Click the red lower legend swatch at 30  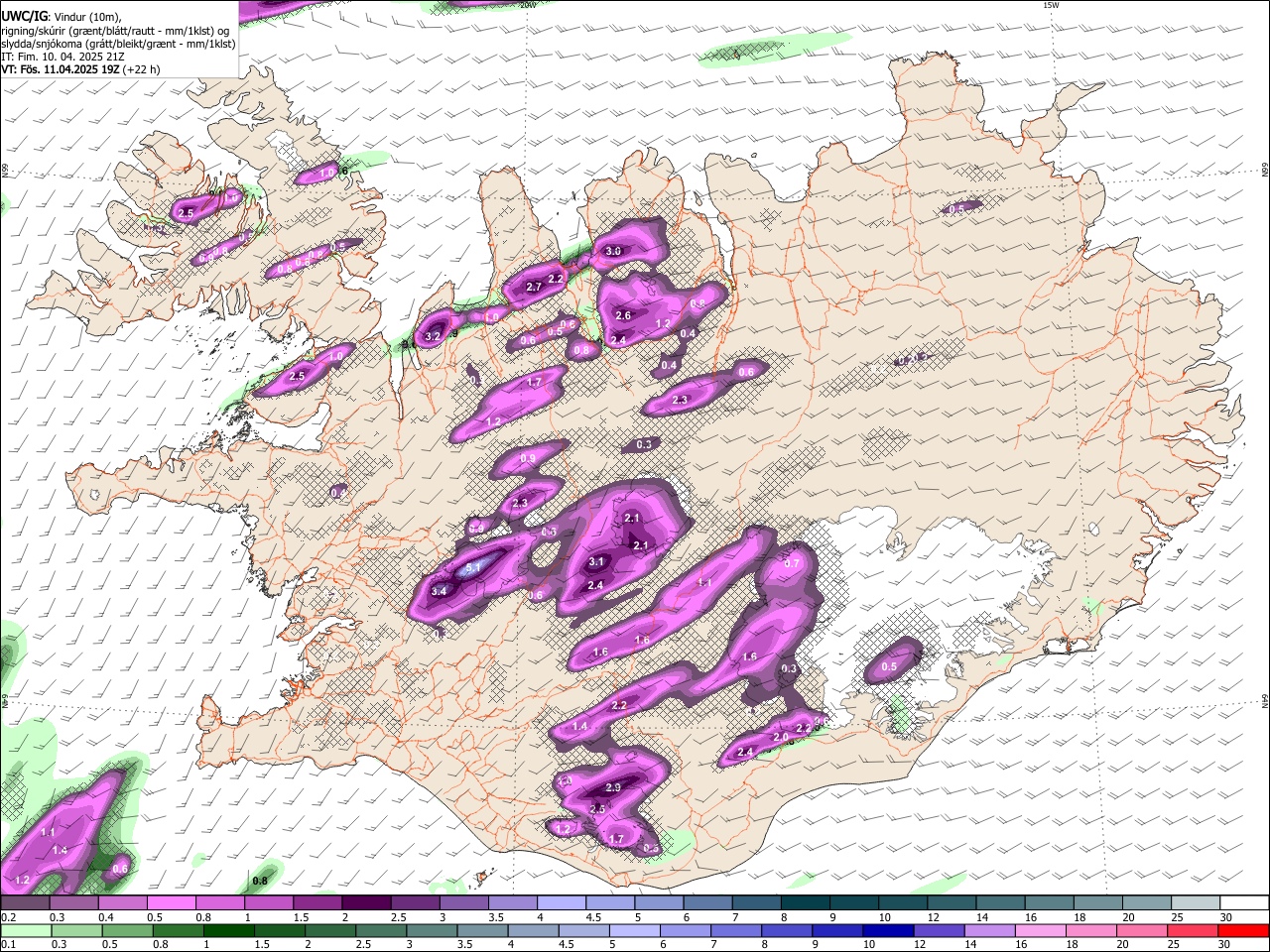point(1243,930)
